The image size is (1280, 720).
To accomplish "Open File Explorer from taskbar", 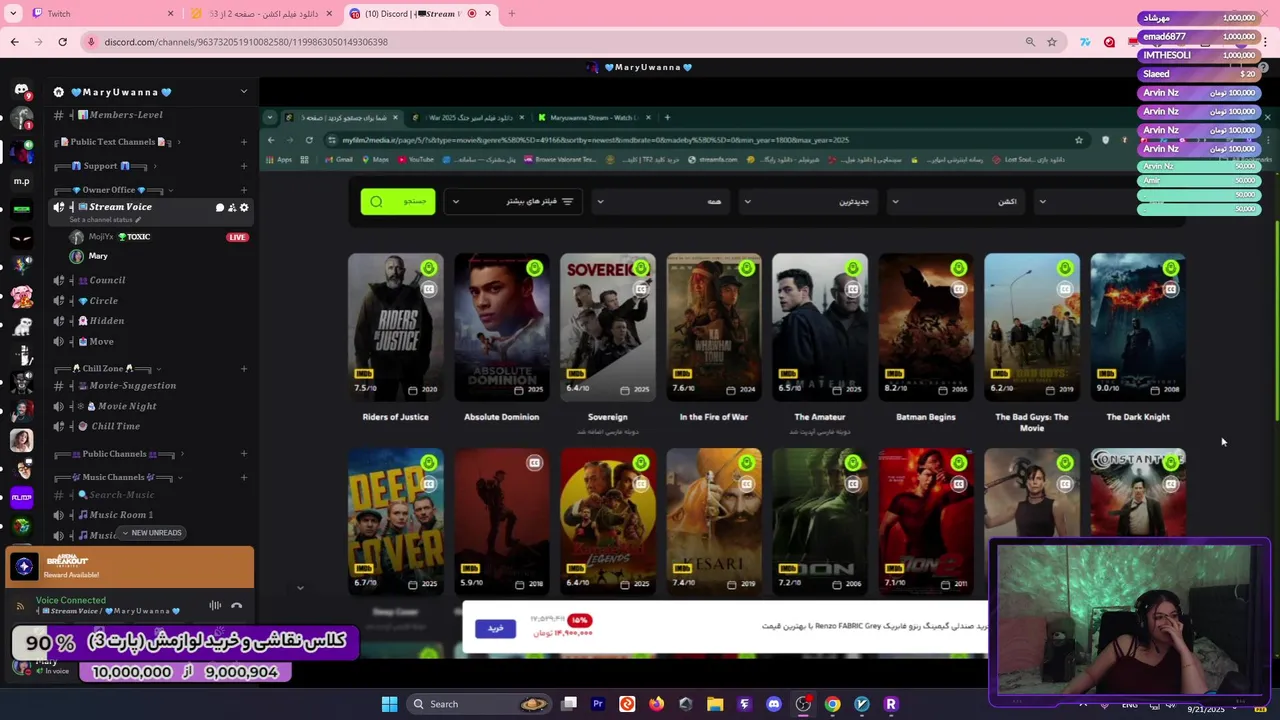I will [x=715, y=704].
